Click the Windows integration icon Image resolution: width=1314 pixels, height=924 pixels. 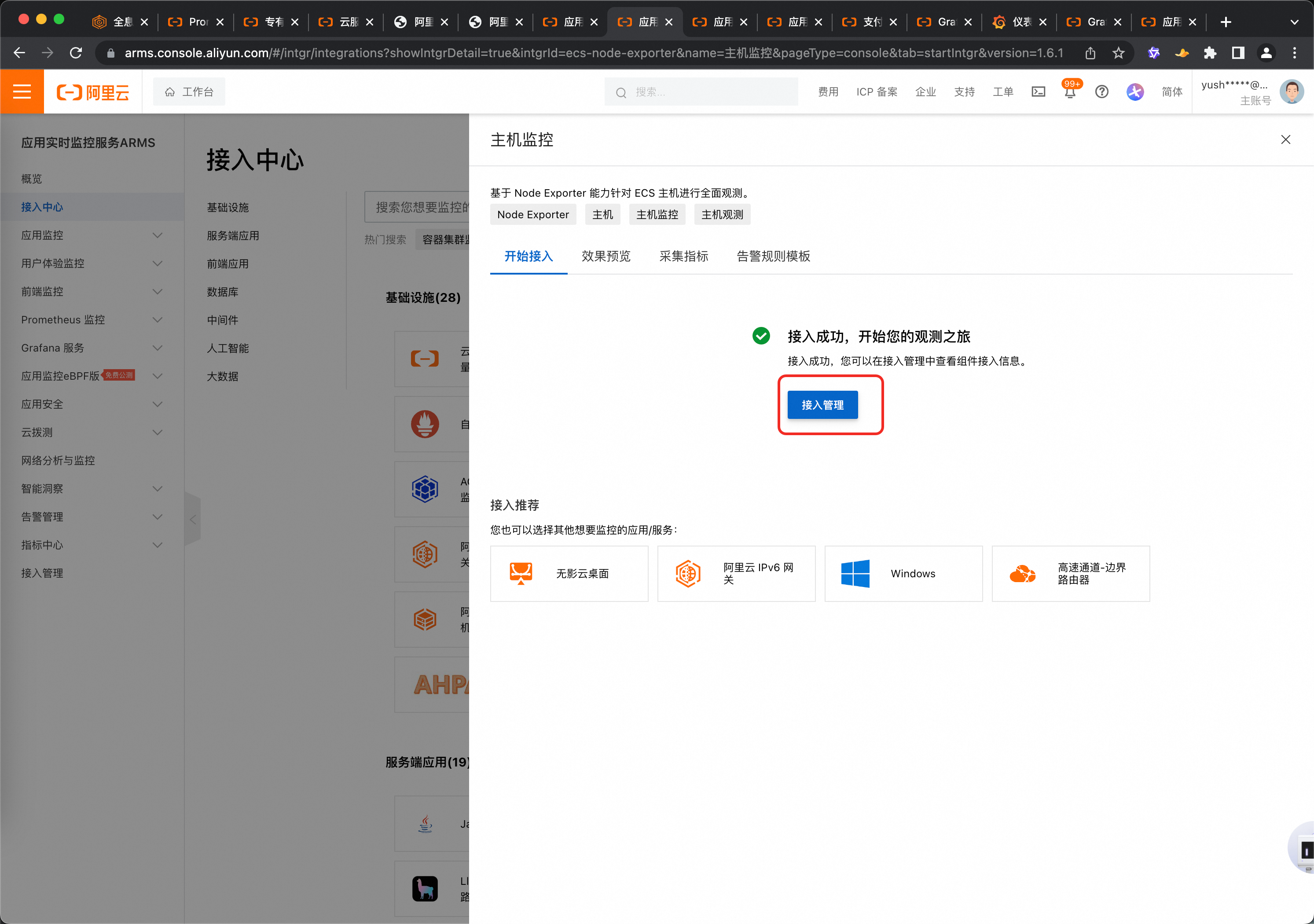[855, 573]
